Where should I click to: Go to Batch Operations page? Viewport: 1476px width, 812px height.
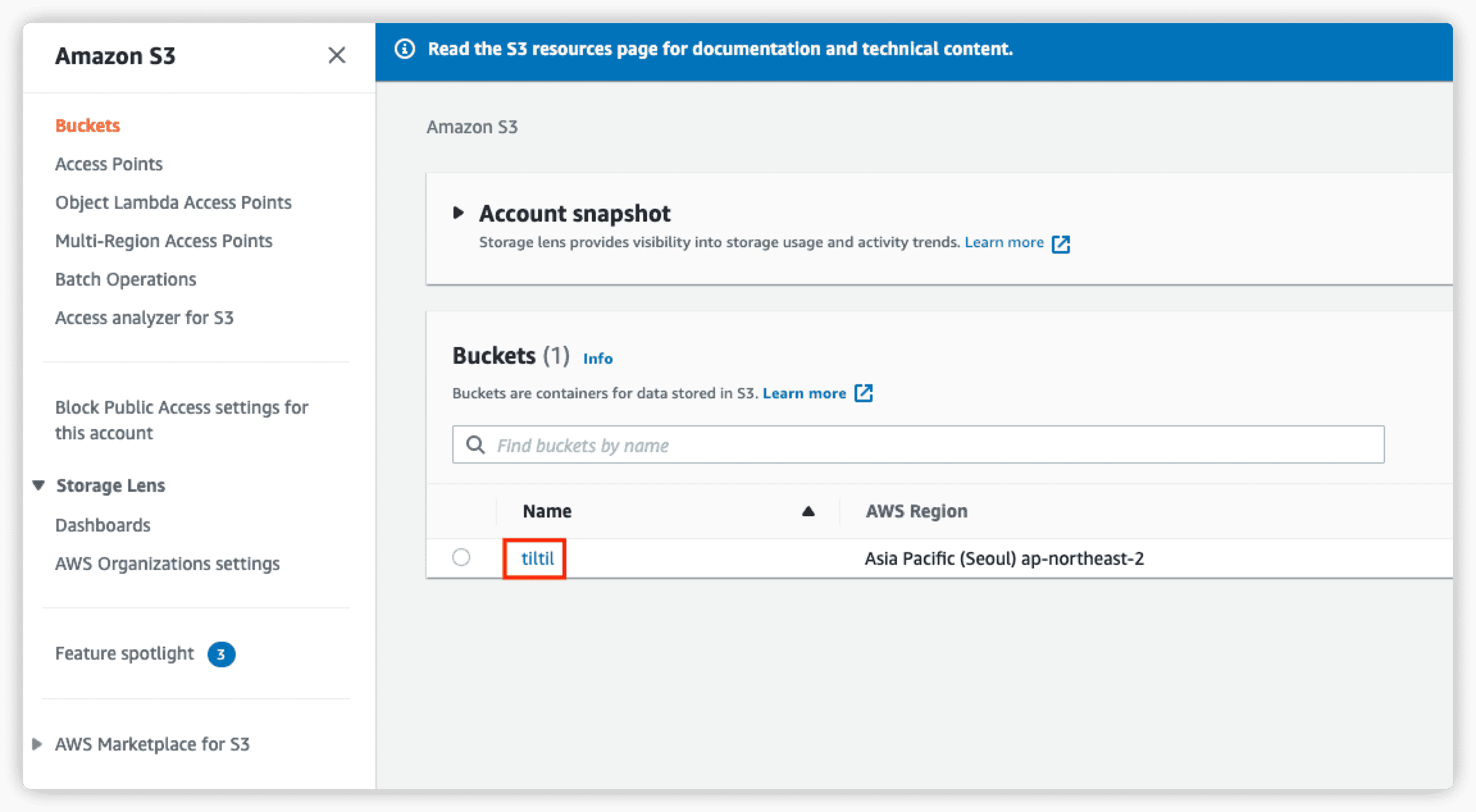coord(126,279)
